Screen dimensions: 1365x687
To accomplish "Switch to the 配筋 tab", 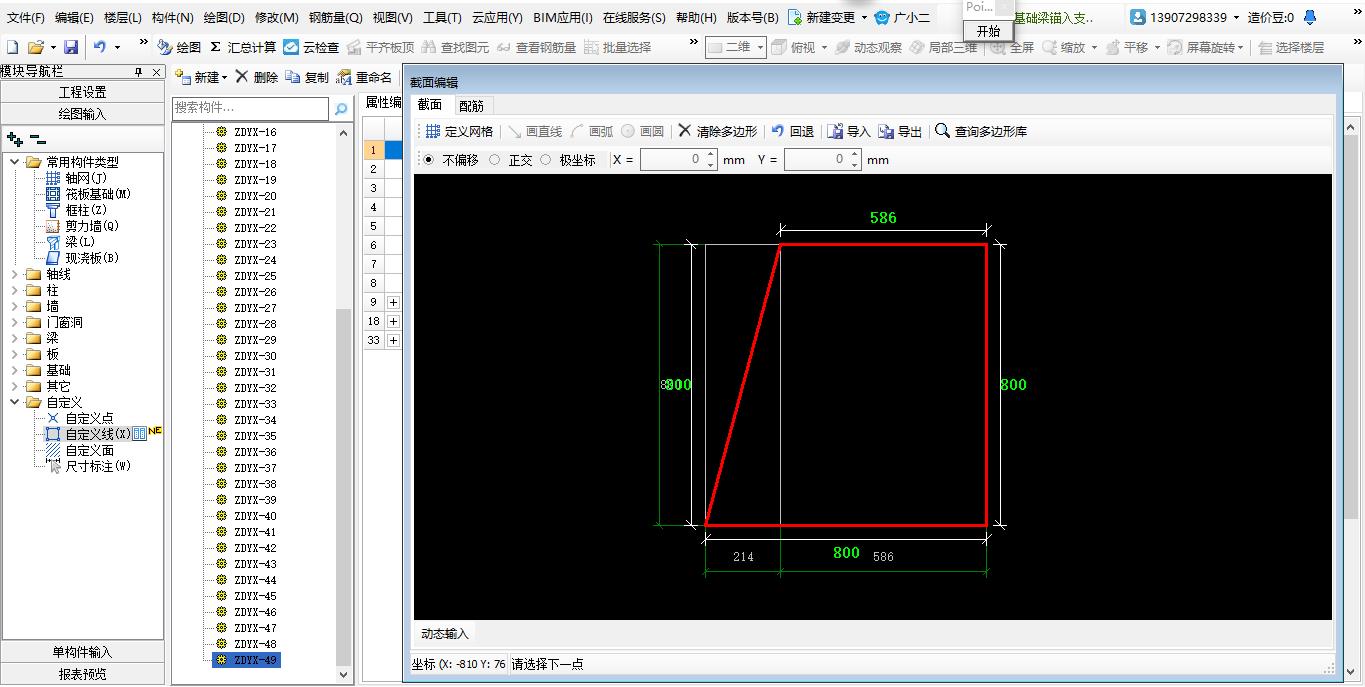I will point(471,105).
